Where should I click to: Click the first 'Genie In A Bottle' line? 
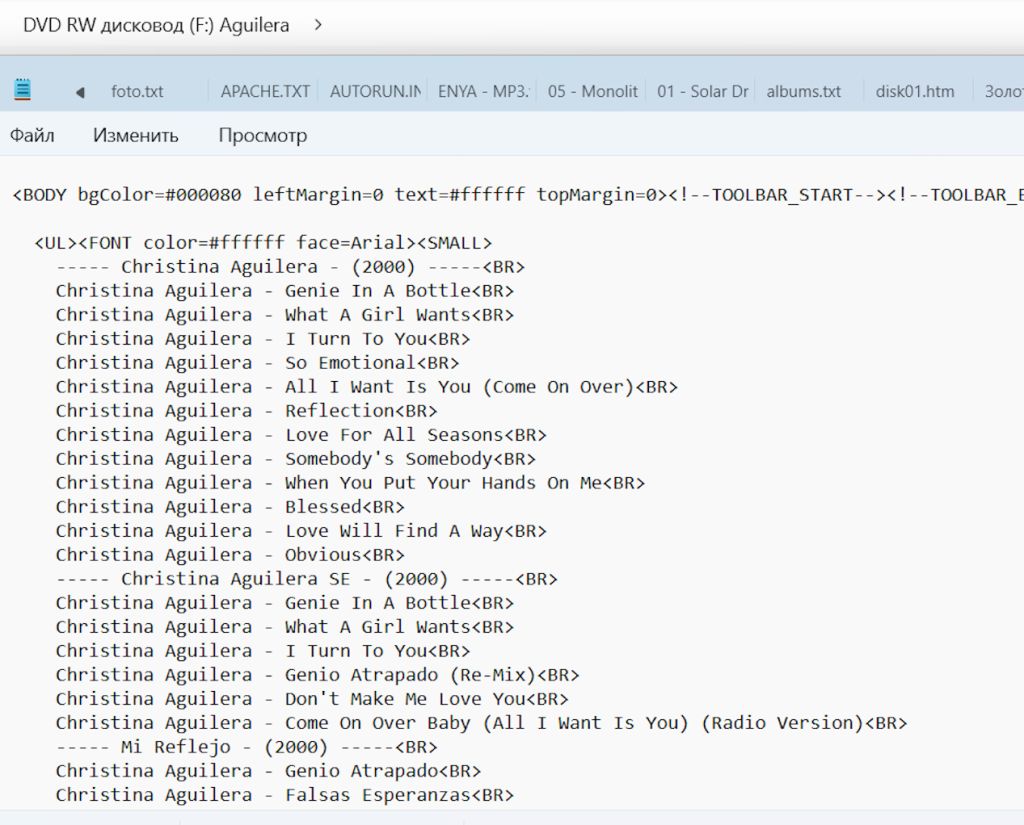[285, 291]
